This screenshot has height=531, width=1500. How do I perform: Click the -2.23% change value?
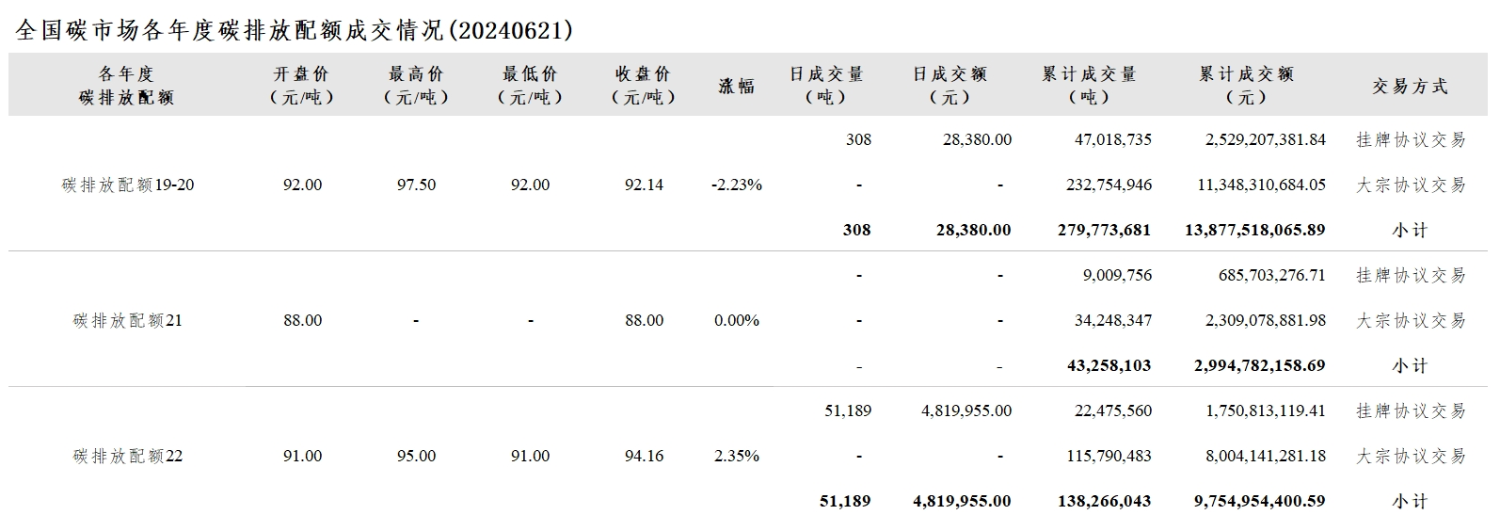pyautogui.click(x=737, y=185)
